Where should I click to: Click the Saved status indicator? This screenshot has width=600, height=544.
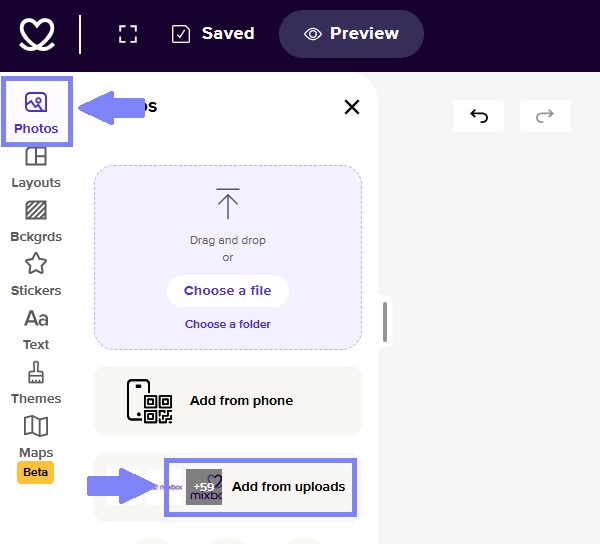tap(213, 34)
